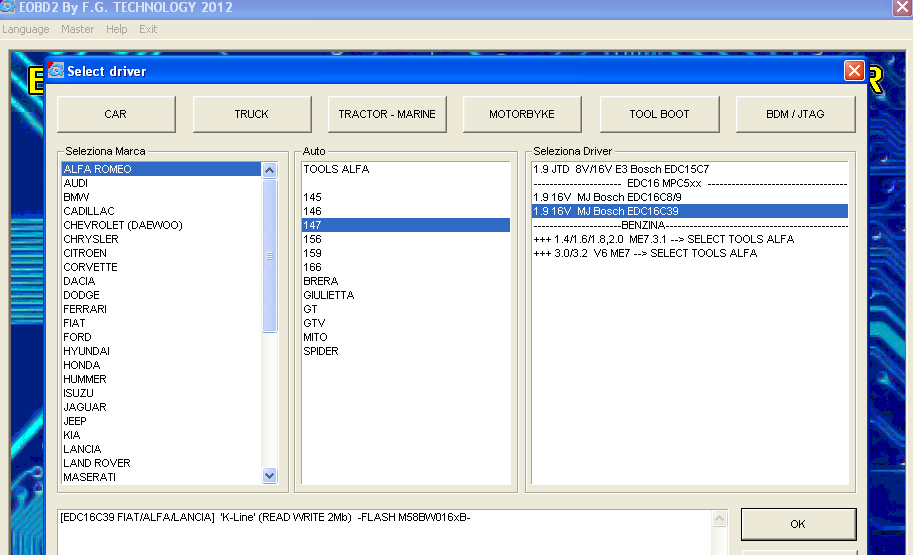The width and height of the screenshot is (913, 555).
Task: Open the Help menu
Action: (116, 29)
